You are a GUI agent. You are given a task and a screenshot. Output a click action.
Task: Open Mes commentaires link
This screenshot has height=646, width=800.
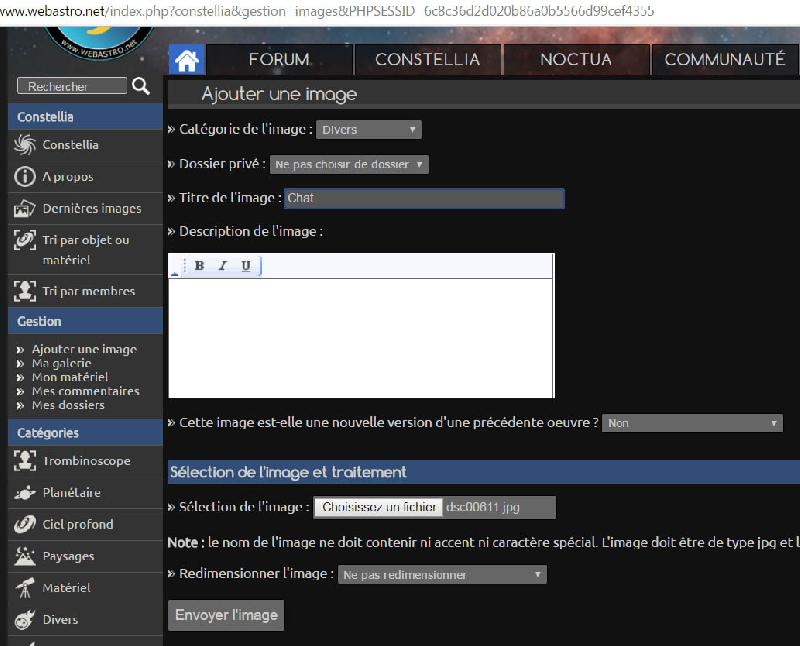tap(86, 391)
